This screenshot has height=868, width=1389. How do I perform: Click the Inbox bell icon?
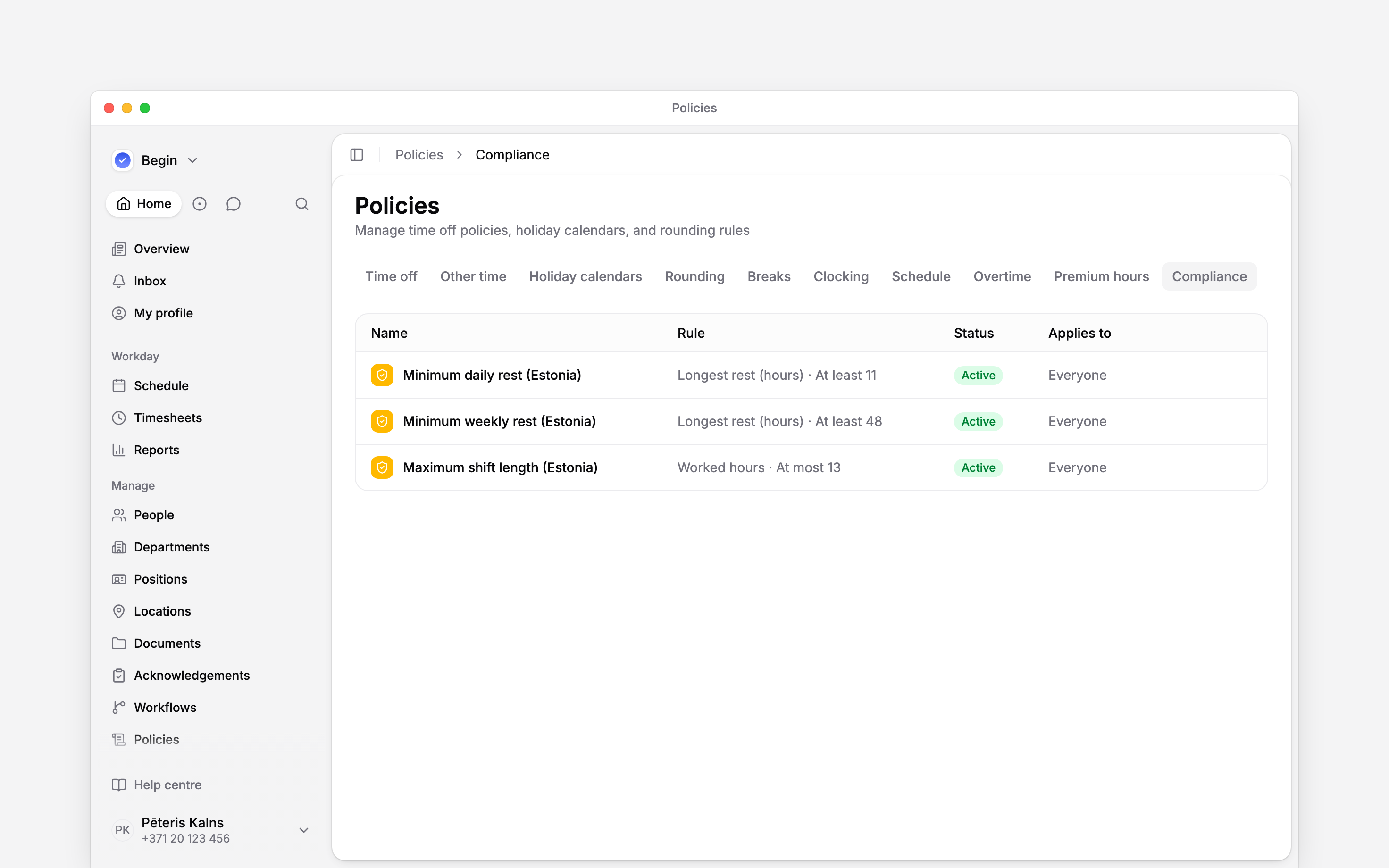click(119, 281)
